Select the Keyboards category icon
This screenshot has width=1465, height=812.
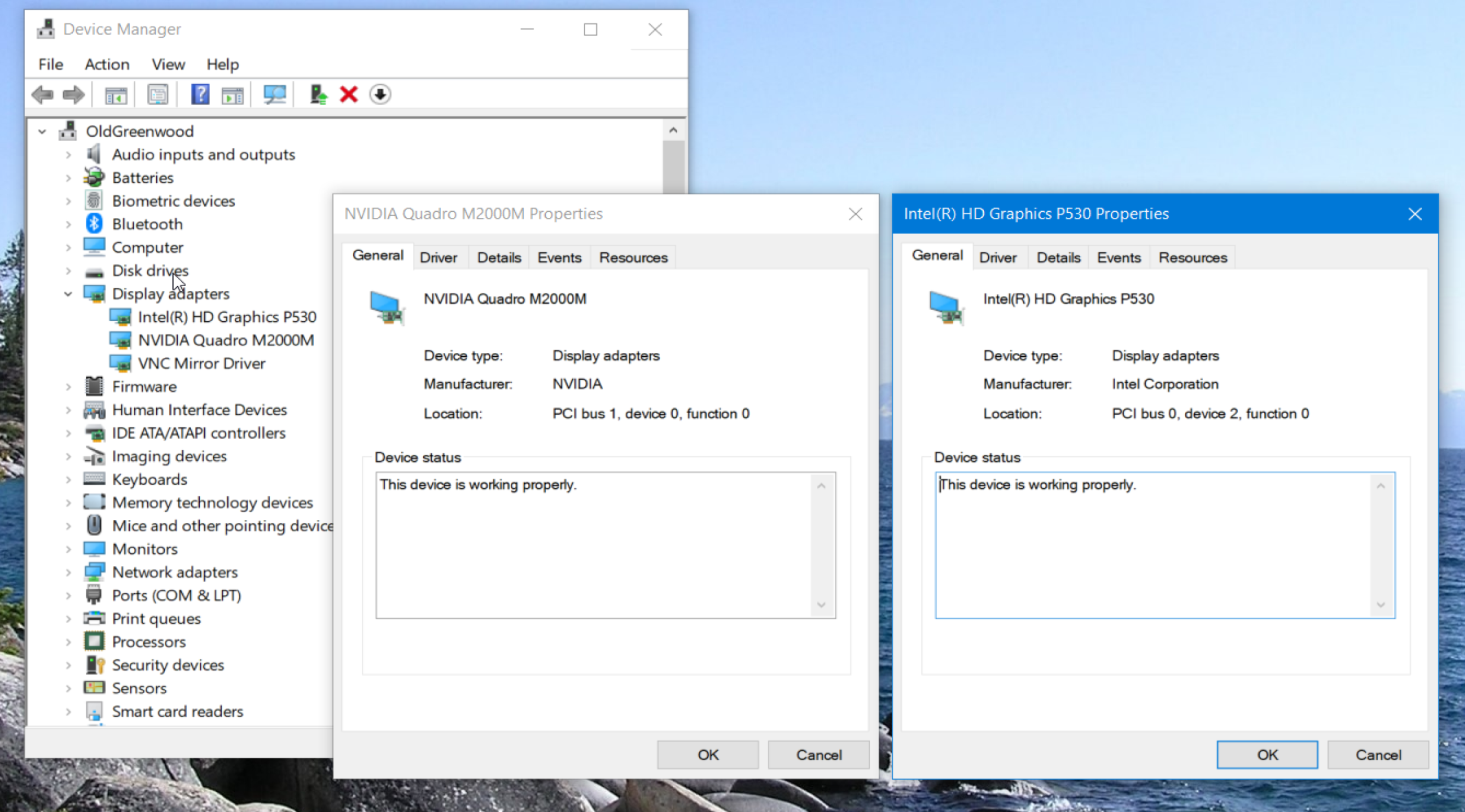pyautogui.click(x=94, y=479)
